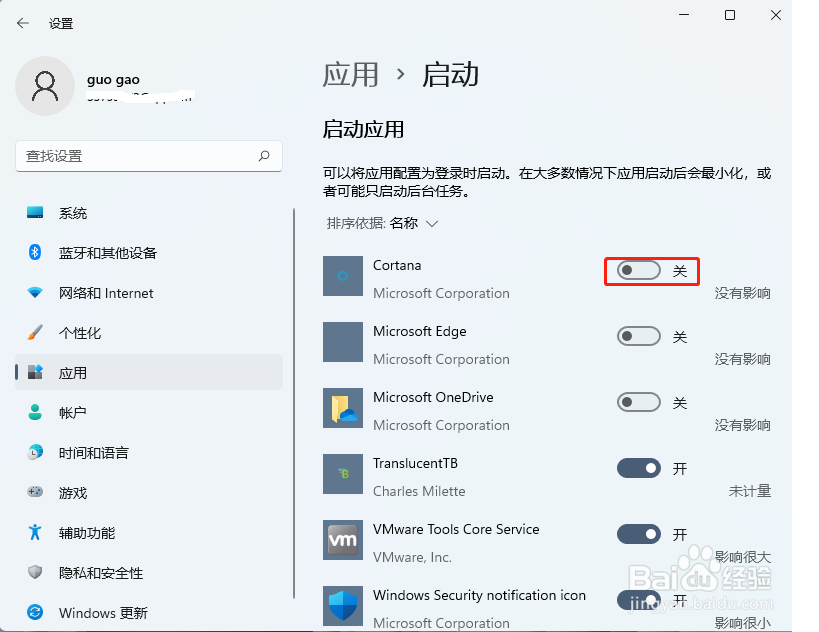Image resolution: width=819 pixels, height=632 pixels.
Task: Open 时间和语言 settings category
Action: coord(149,453)
